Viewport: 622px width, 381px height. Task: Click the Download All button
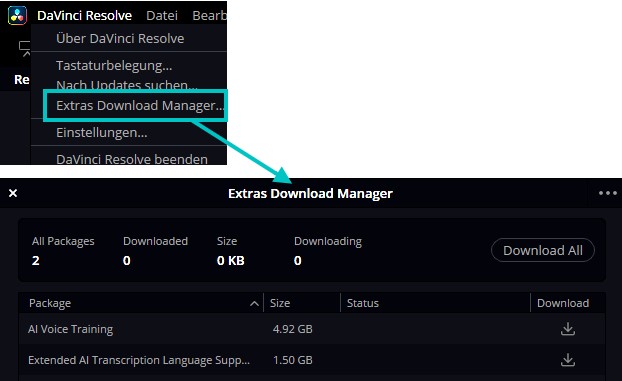click(x=543, y=250)
